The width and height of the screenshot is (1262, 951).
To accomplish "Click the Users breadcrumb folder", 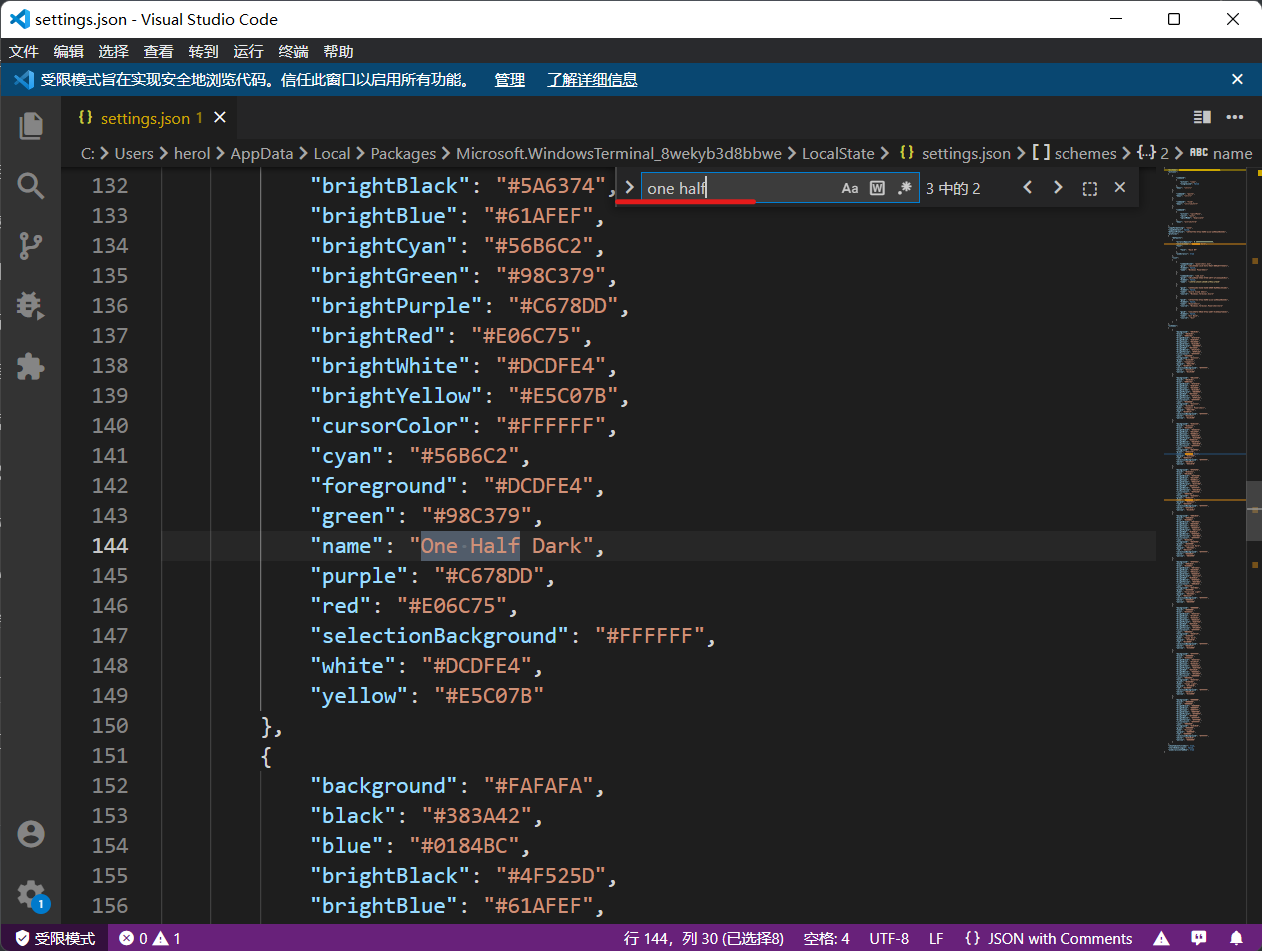I will [x=134, y=153].
